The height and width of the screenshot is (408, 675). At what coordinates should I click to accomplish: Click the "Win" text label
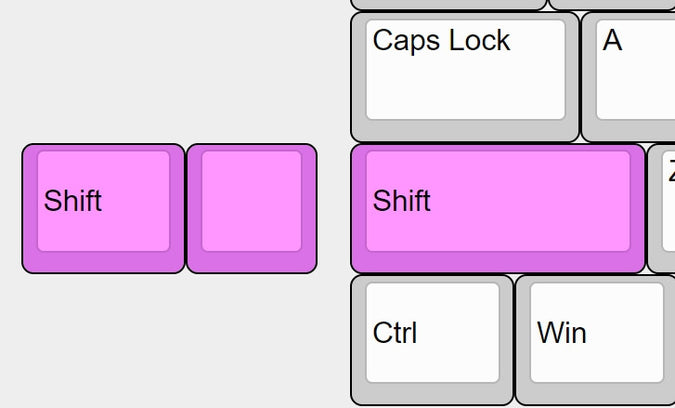[562, 333]
